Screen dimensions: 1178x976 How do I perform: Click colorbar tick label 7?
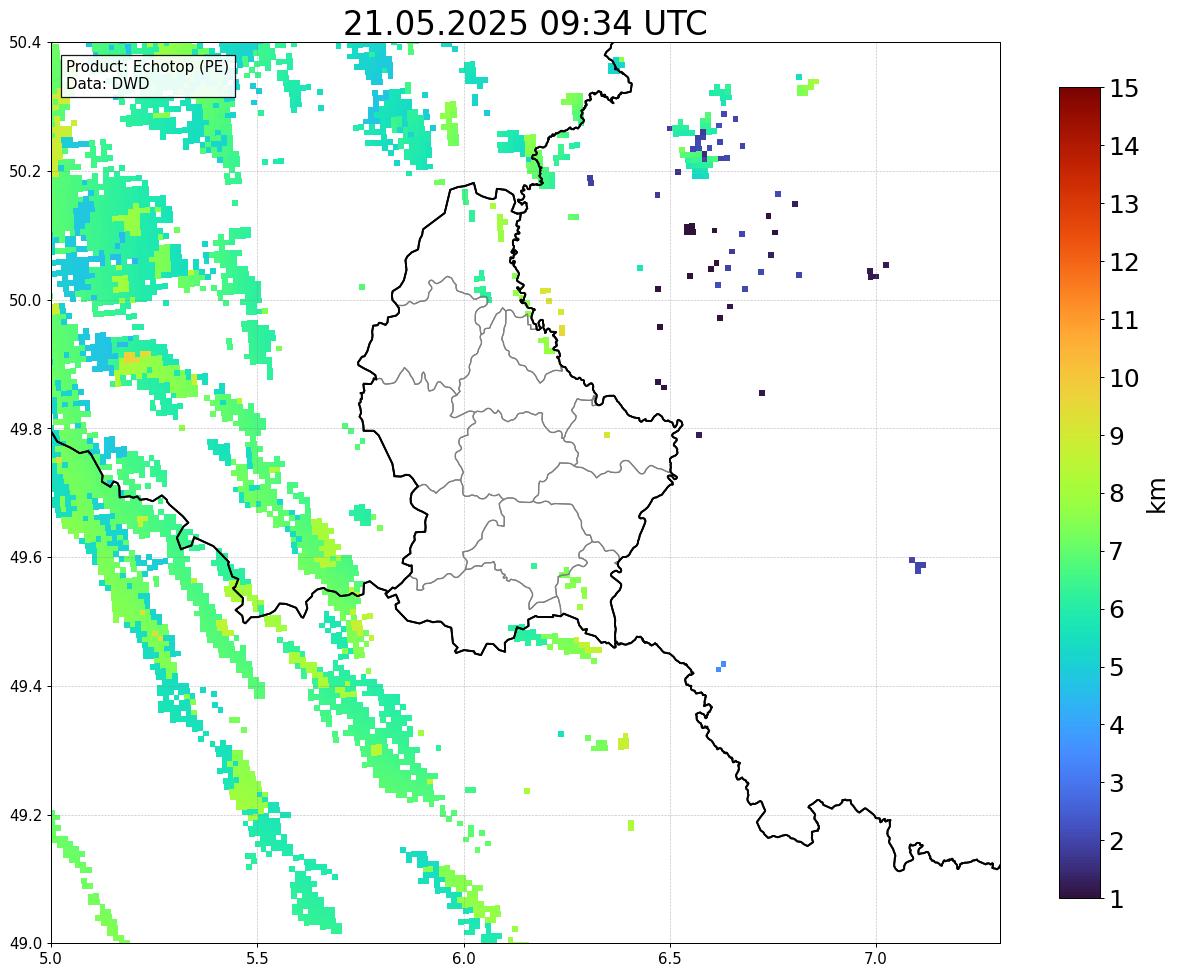click(1117, 551)
